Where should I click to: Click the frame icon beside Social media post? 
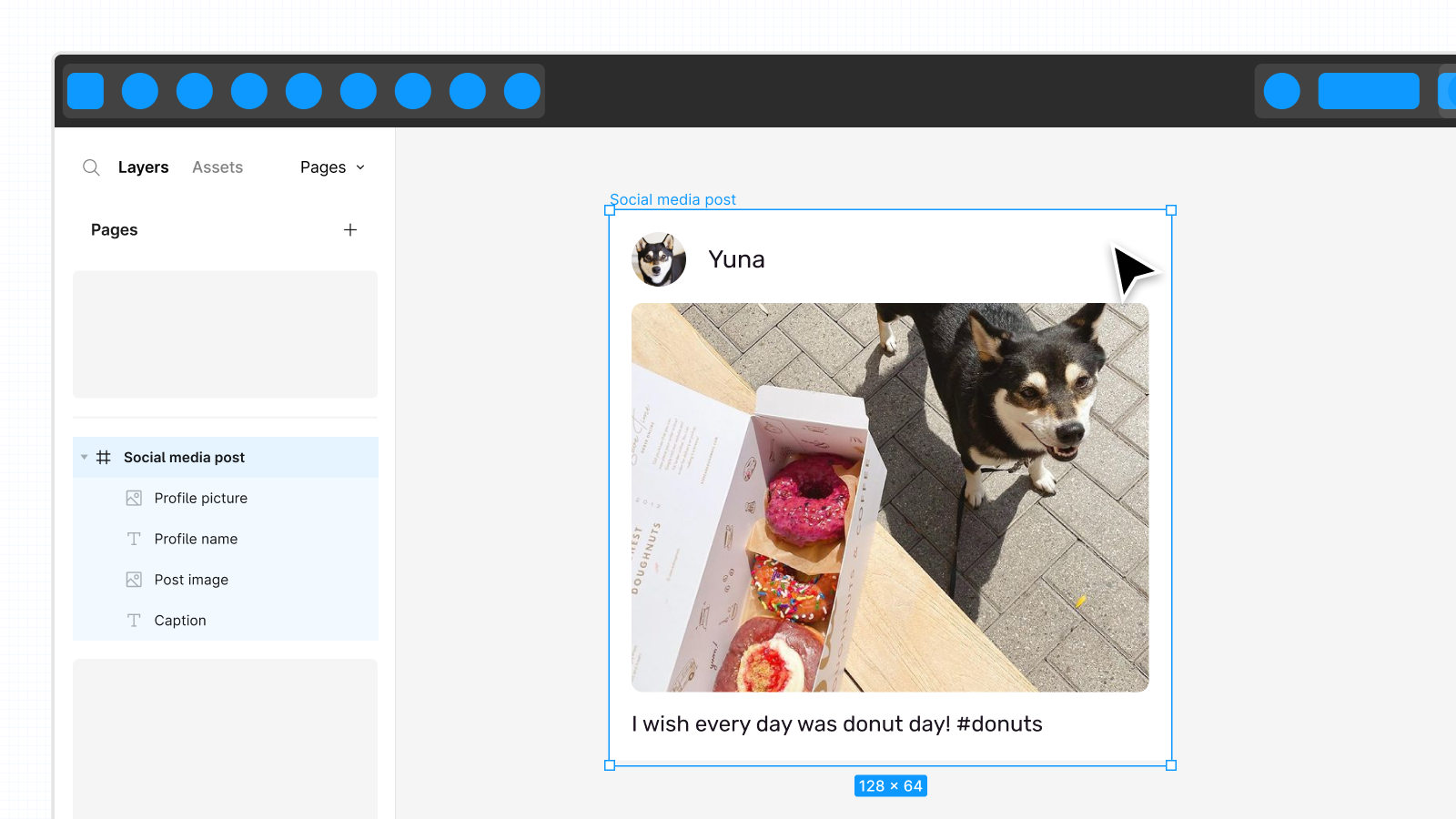[104, 458]
